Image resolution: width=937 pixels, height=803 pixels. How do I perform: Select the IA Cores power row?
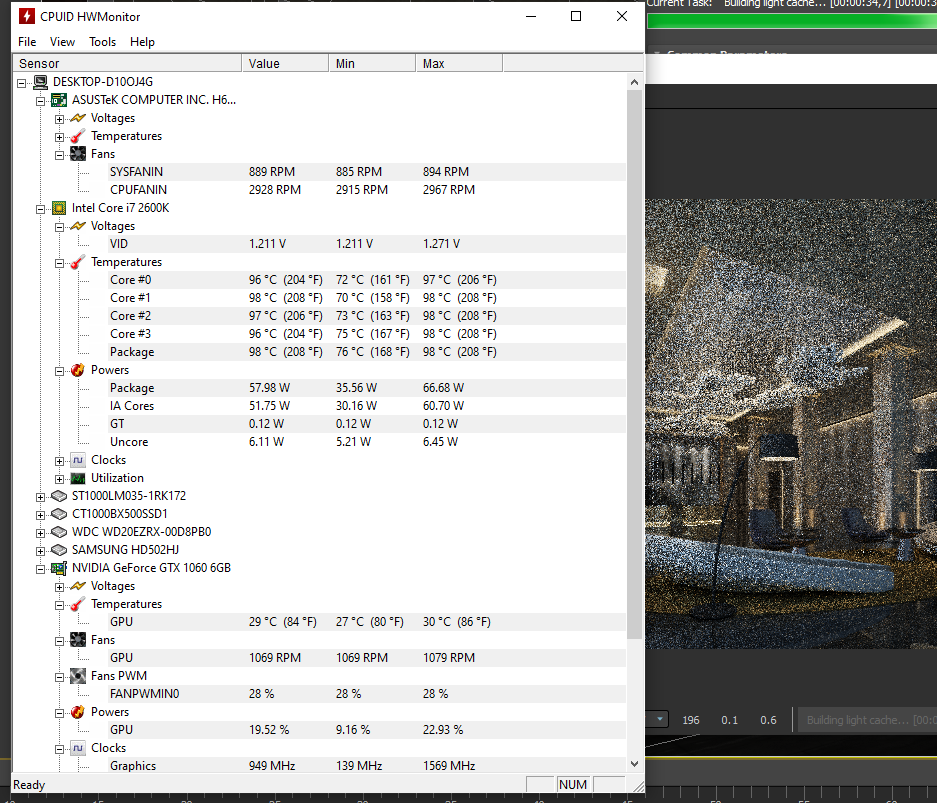coord(368,406)
